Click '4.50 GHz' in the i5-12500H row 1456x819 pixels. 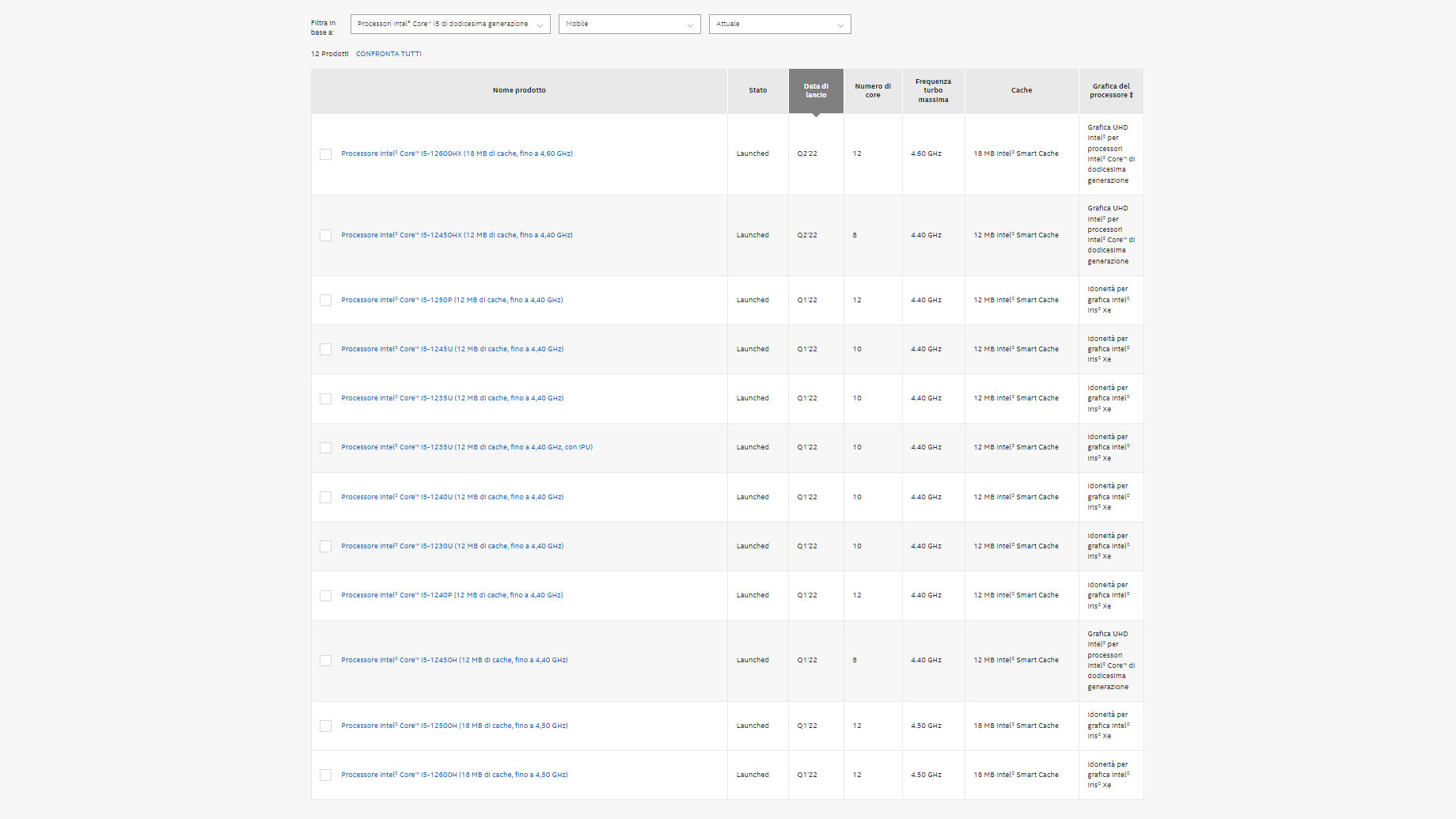point(926,726)
